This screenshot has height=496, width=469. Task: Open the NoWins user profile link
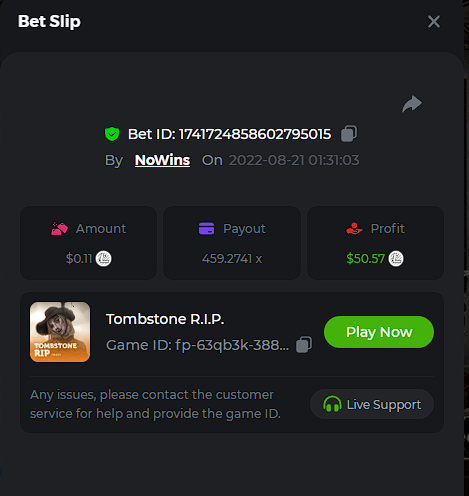point(162,160)
